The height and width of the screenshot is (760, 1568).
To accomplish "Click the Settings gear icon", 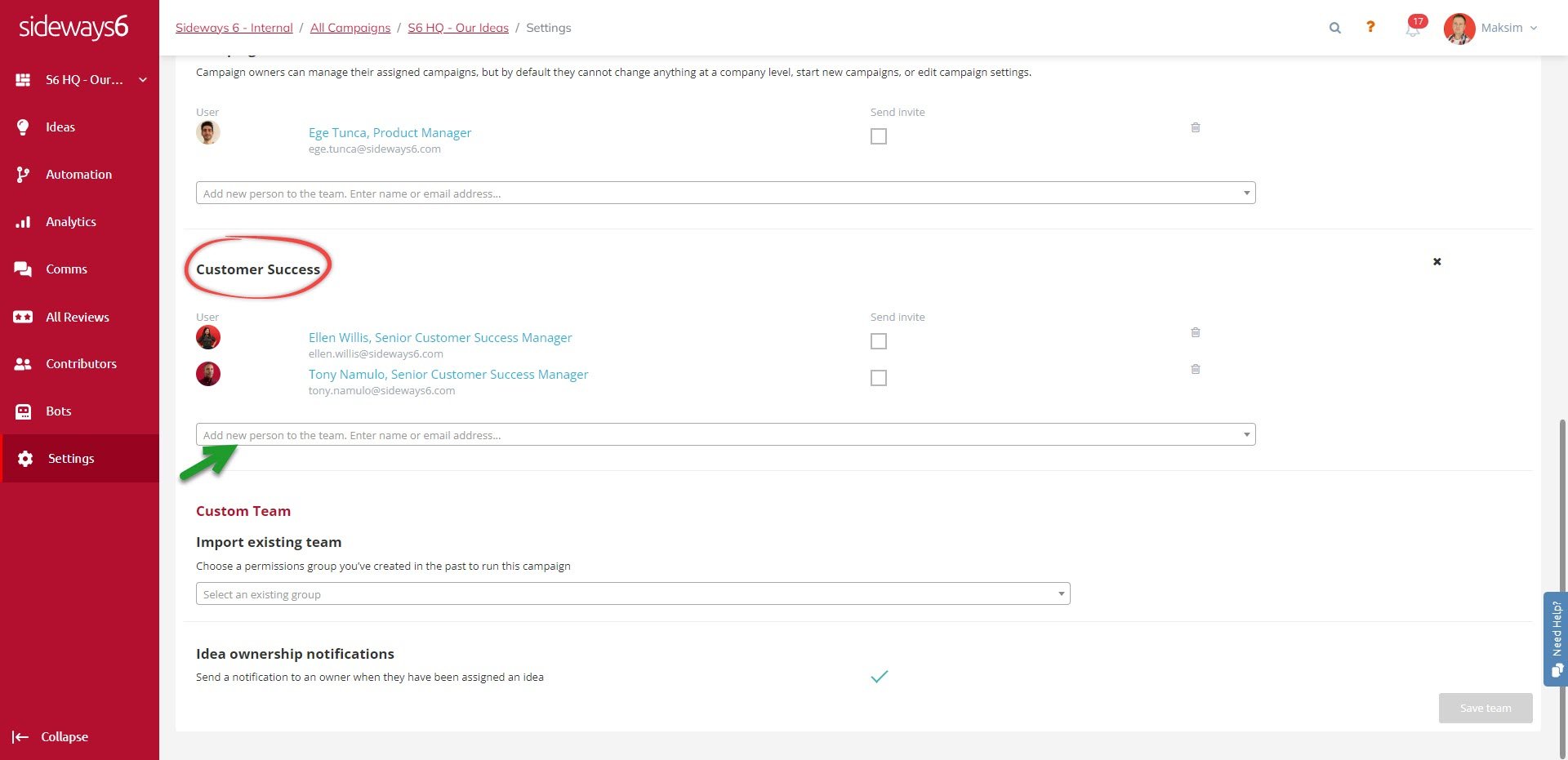I will point(25,459).
